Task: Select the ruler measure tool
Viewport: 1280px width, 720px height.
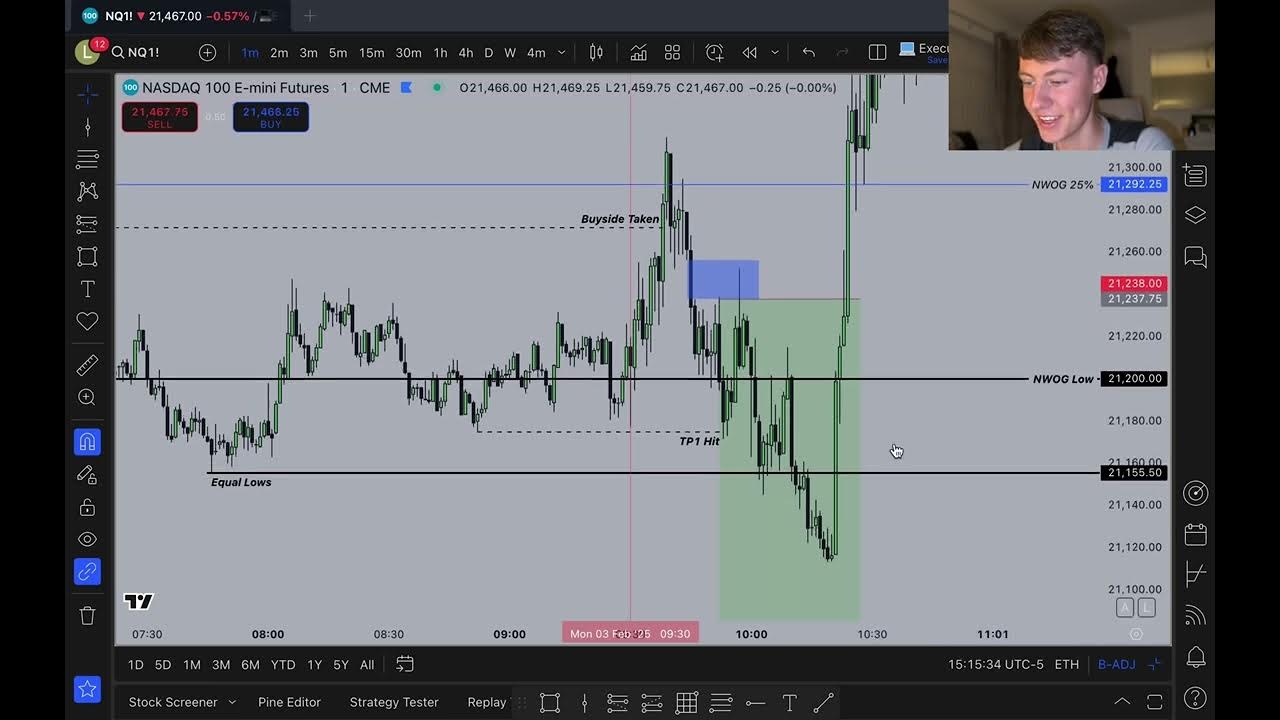Action: pyautogui.click(x=87, y=365)
